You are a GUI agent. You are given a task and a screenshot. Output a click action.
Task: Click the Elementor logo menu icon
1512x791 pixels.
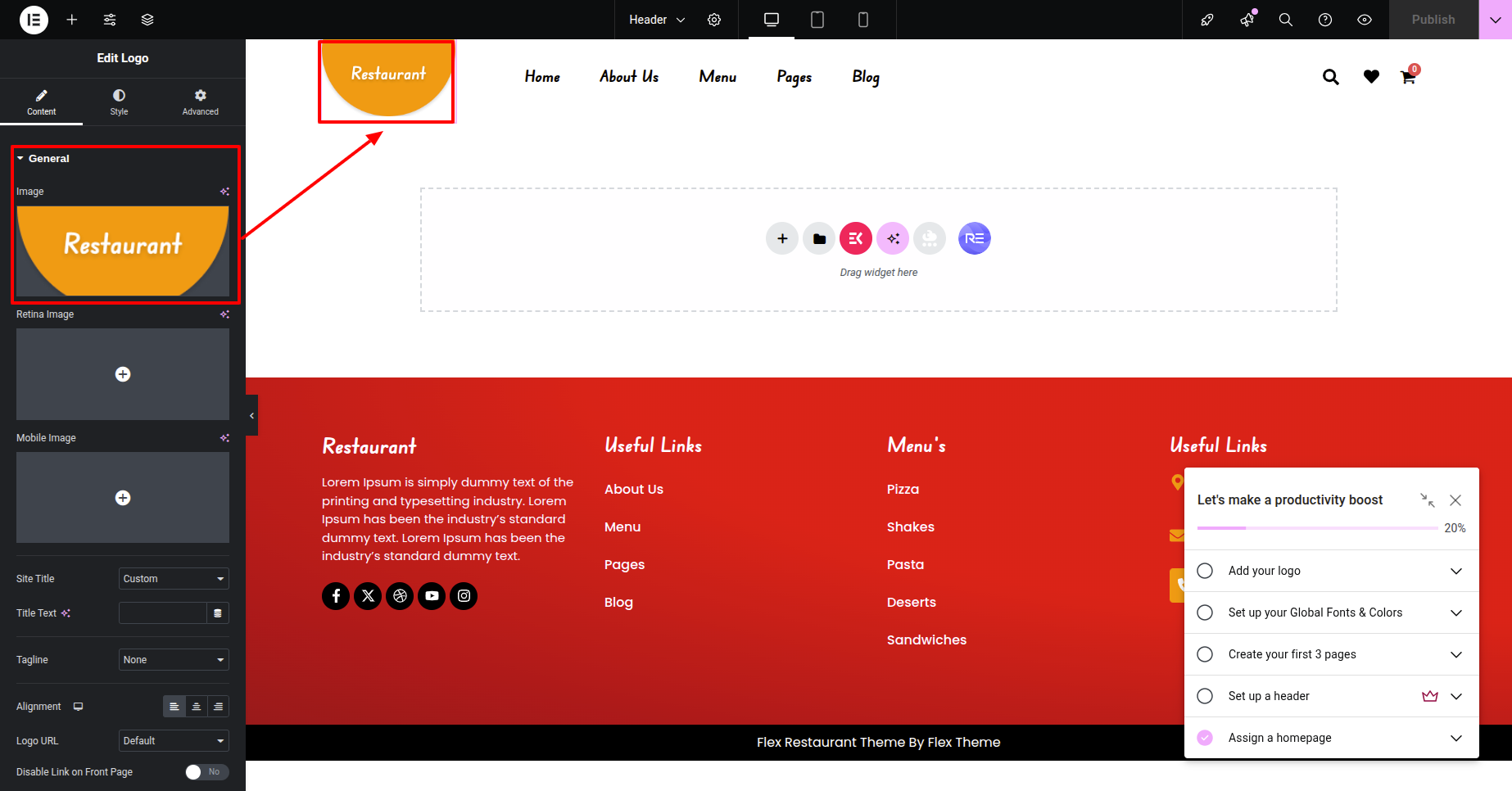pyautogui.click(x=34, y=20)
